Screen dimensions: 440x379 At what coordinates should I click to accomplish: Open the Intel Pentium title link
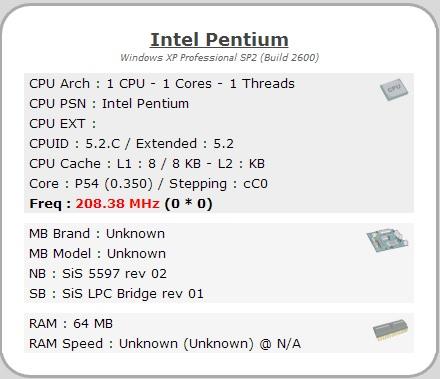pos(219,40)
